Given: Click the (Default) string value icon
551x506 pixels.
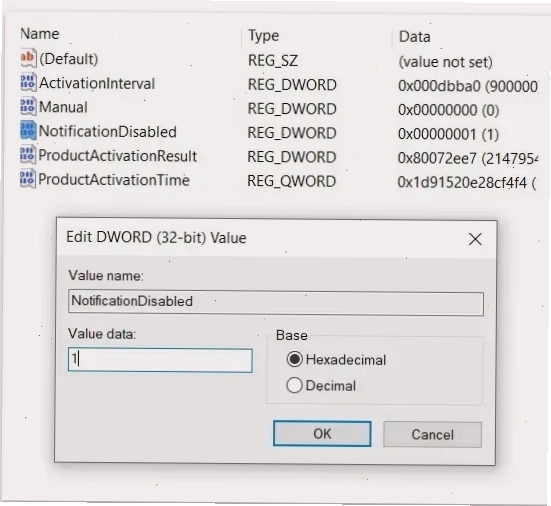Looking at the screenshot, I should pos(28,58).
